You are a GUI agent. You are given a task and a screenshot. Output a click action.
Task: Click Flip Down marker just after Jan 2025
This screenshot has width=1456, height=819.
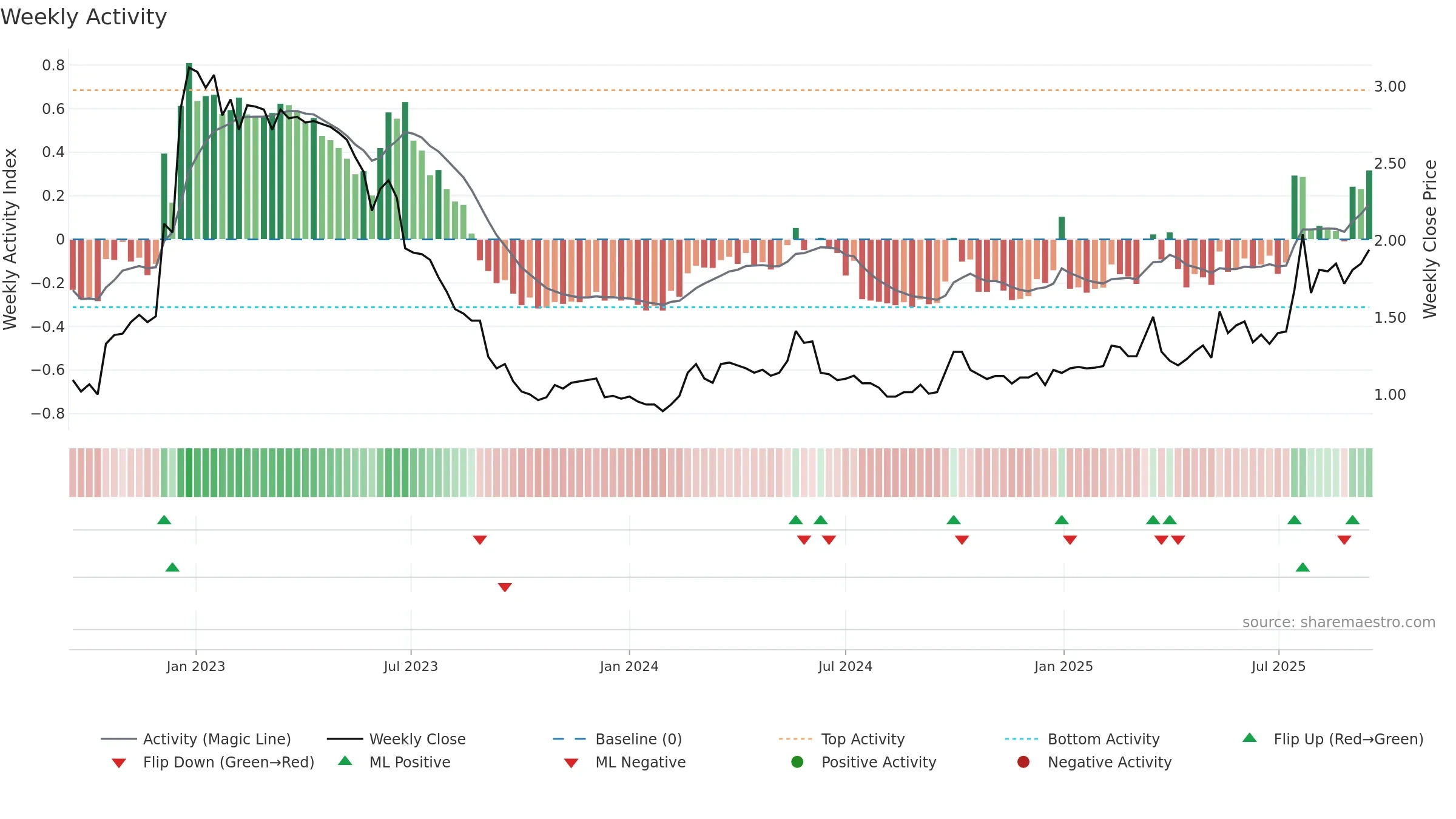(1070, 540)
